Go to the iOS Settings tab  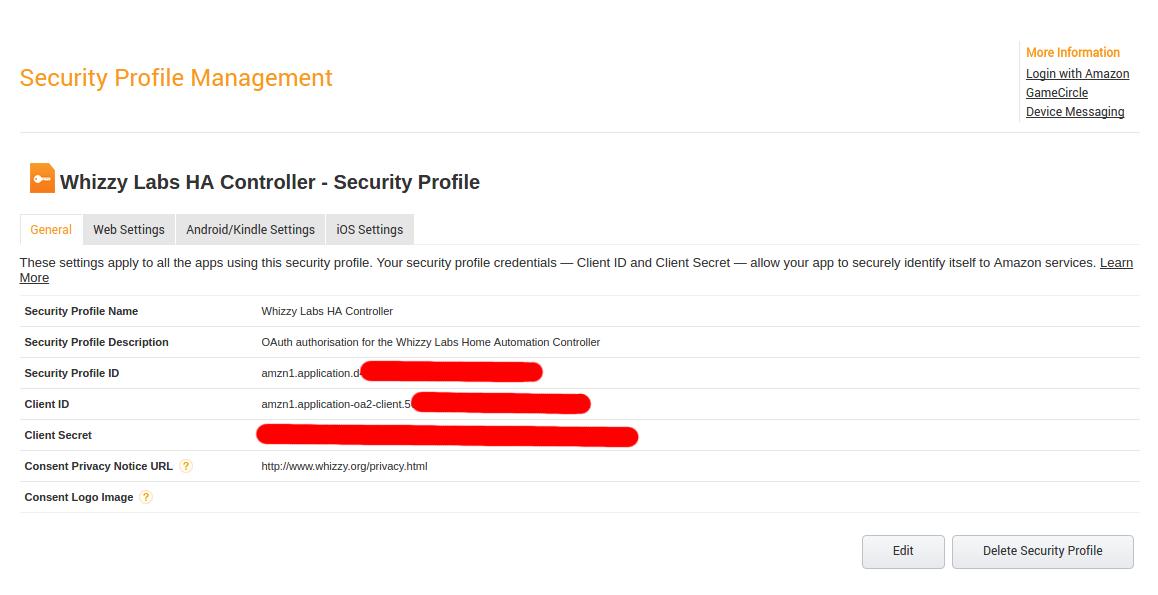click(370, 230)
